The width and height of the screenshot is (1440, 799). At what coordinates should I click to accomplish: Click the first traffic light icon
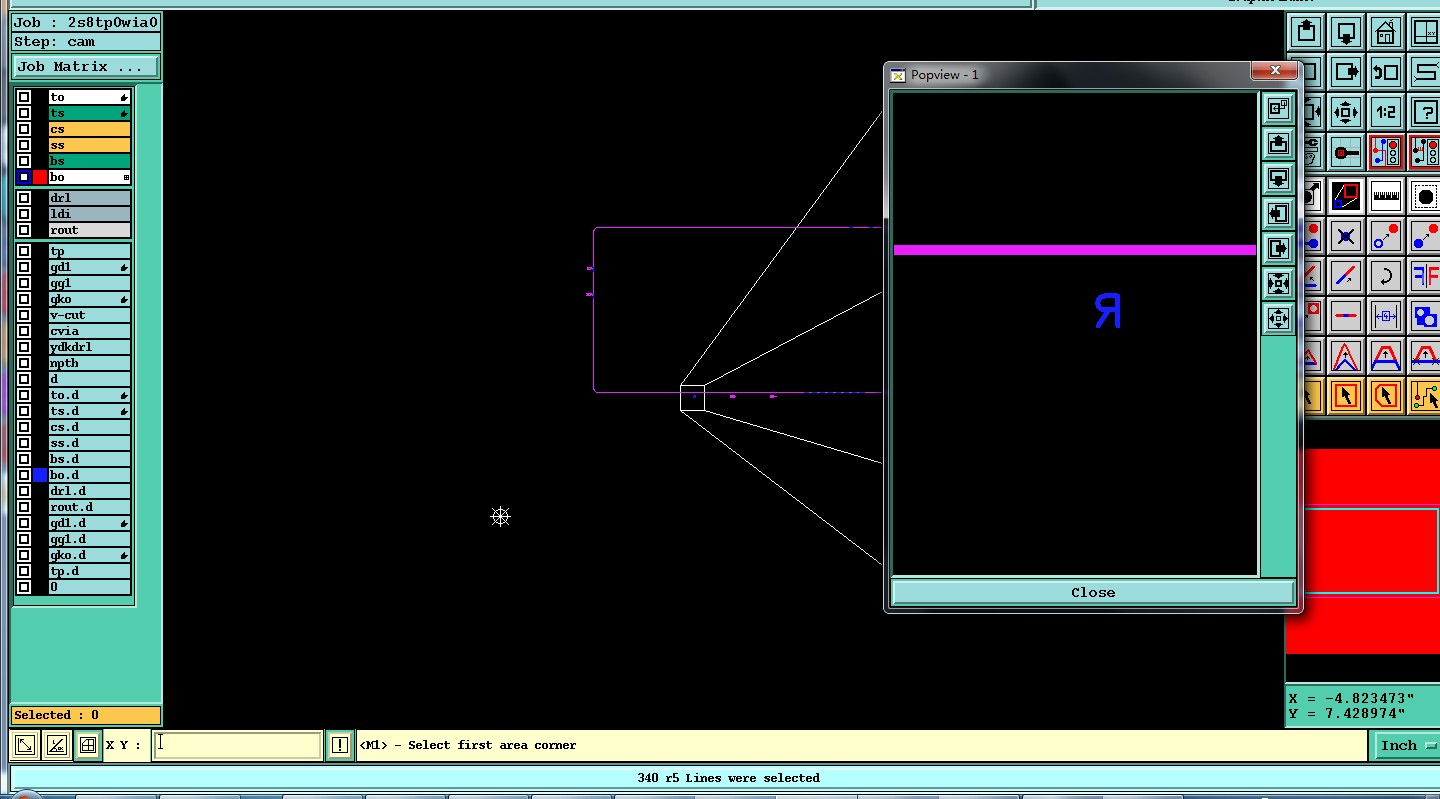click(1385, 152)
